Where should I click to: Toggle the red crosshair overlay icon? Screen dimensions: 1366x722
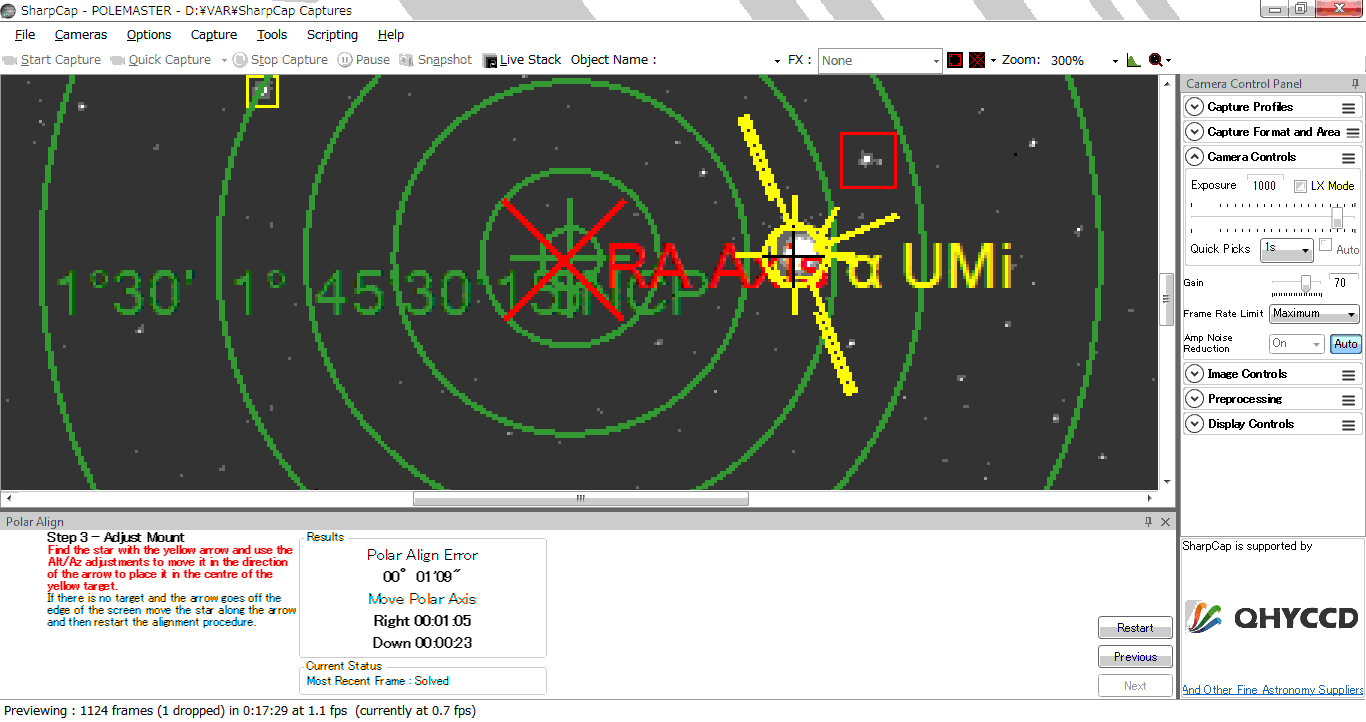(977, 60)
